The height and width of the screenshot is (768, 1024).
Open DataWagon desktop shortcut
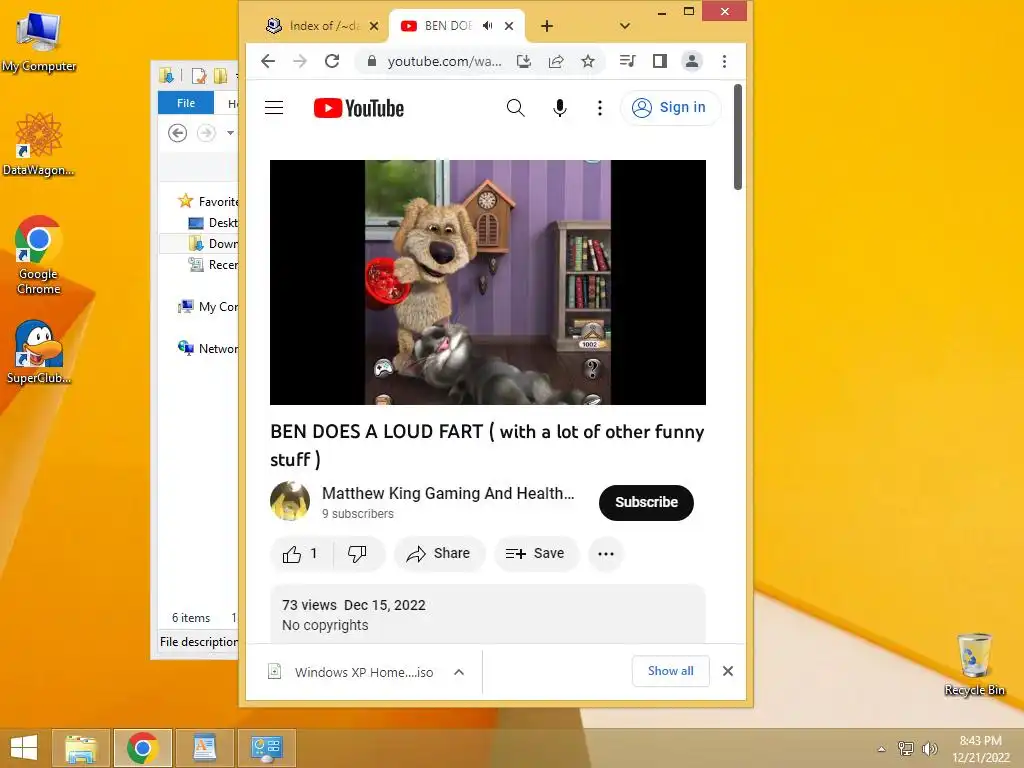(39, 144)
